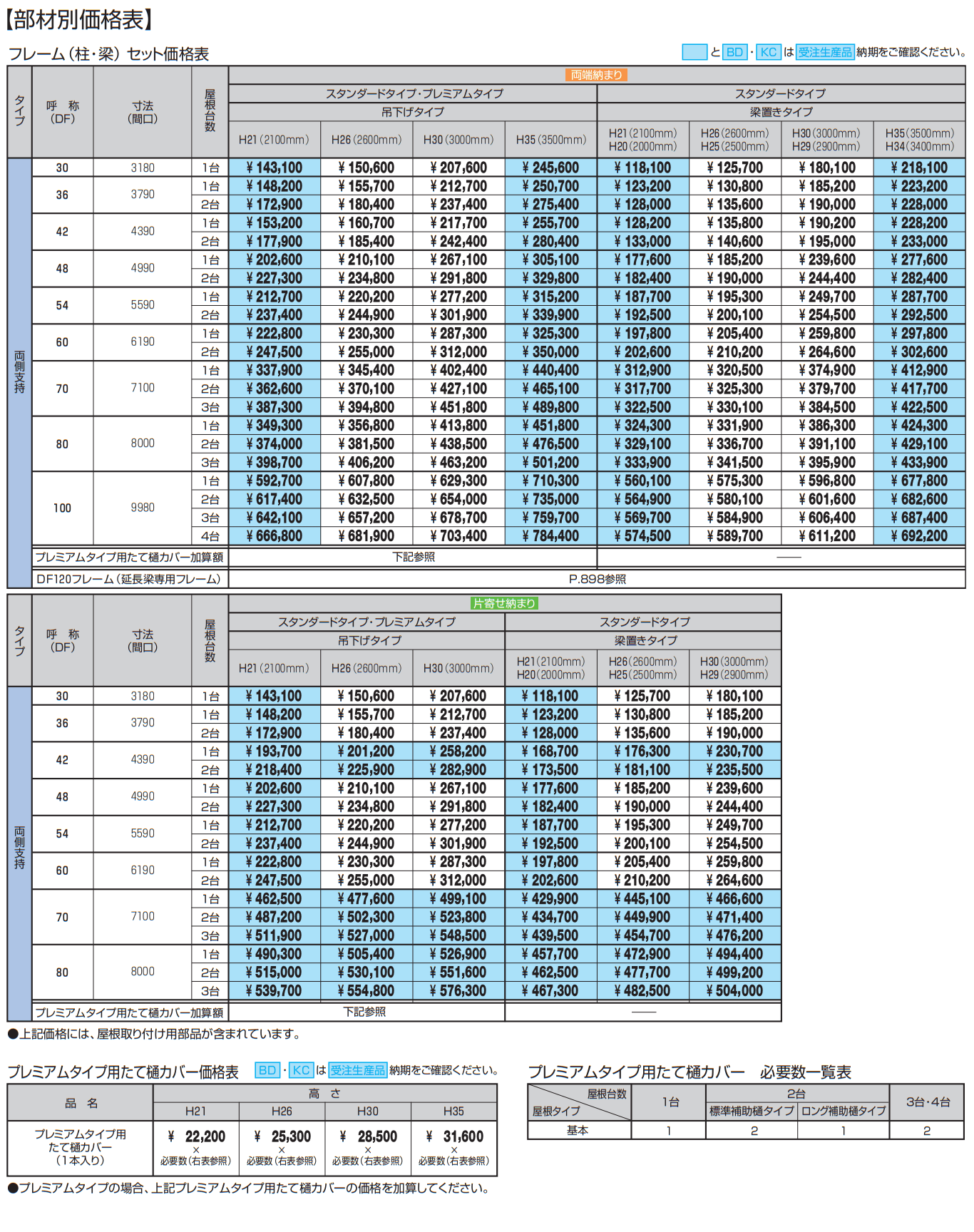Select the ¥22,200 H21 gutter cover price
This screenshot has width=974, height=1232.
(196, 1136)
